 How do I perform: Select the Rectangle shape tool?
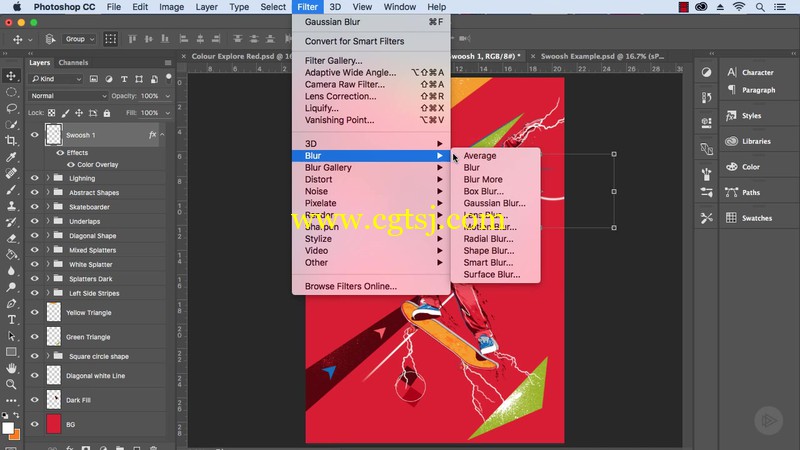[x=11, y=352]
